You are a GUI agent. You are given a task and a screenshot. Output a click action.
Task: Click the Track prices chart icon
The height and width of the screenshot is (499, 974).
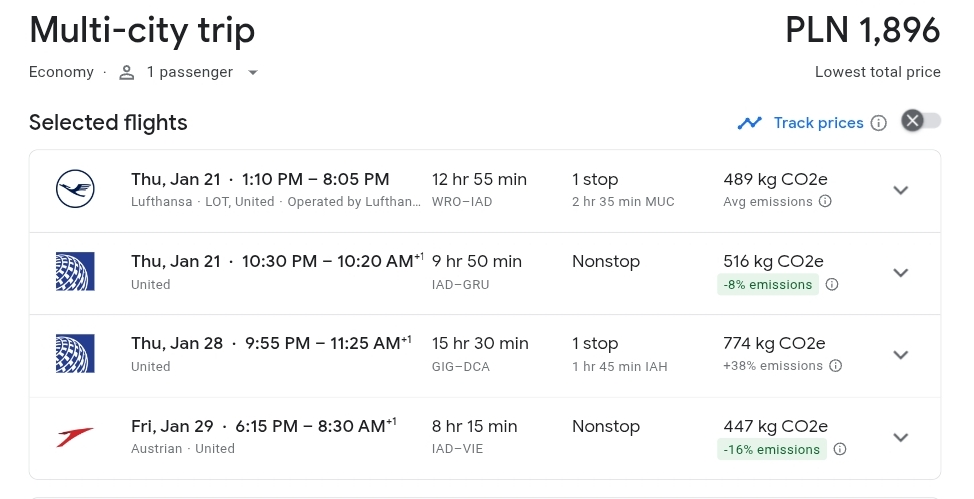pos(750,123)
